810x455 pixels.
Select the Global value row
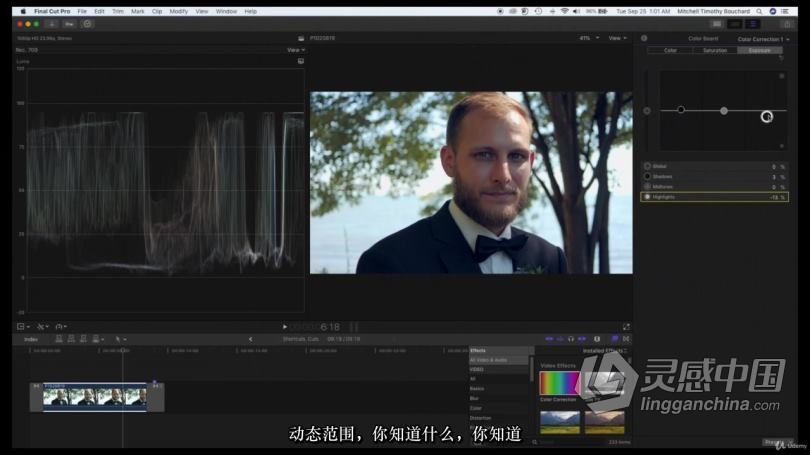714,166
